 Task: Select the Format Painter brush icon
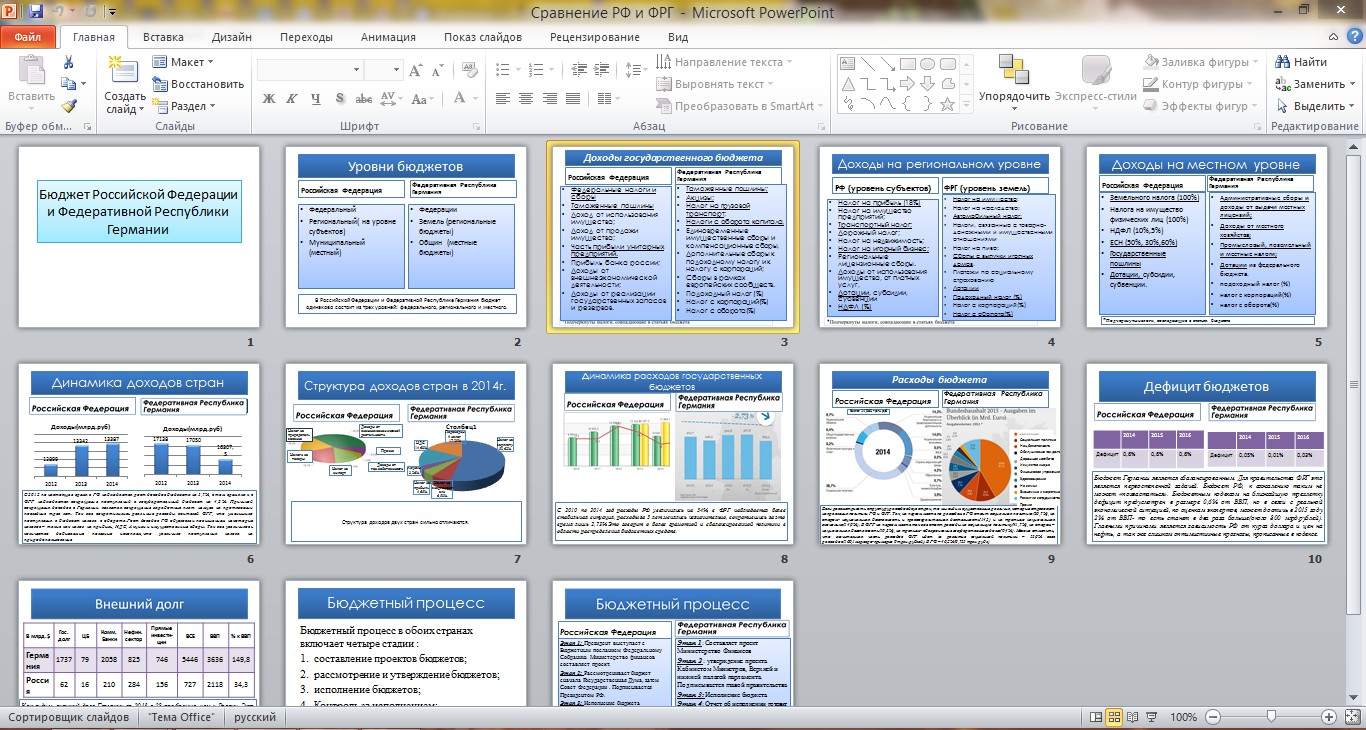coord(68,106)
